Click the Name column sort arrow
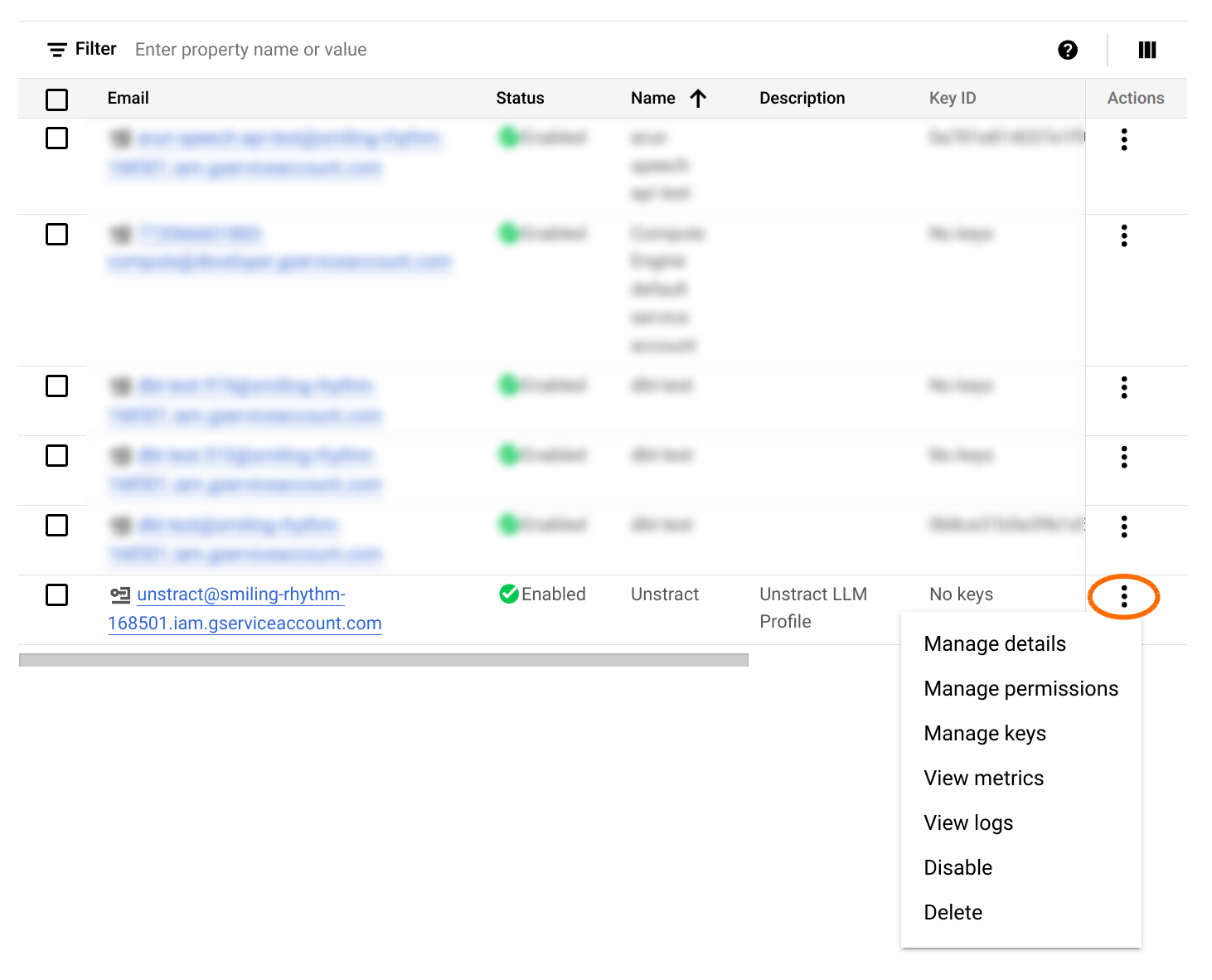 pyautogui.click(x=698, y=99)
